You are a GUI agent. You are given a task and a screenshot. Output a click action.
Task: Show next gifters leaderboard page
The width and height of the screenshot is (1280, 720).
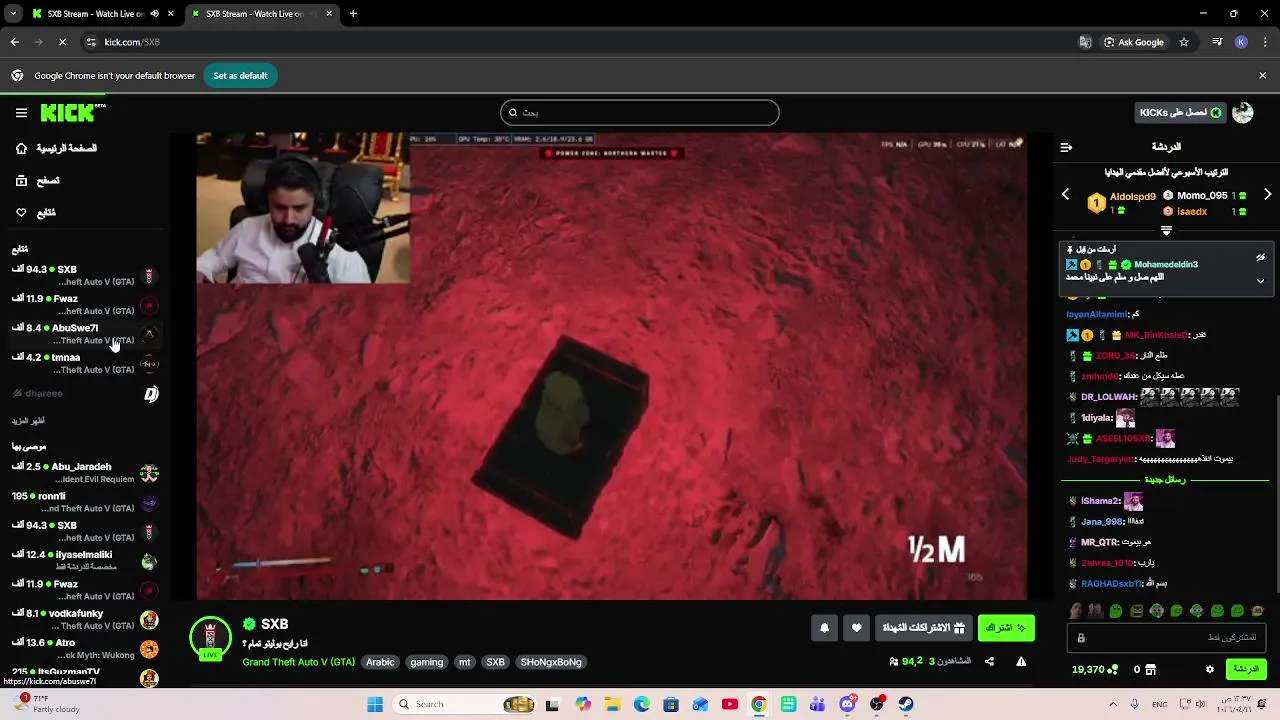click(1267, 195)
